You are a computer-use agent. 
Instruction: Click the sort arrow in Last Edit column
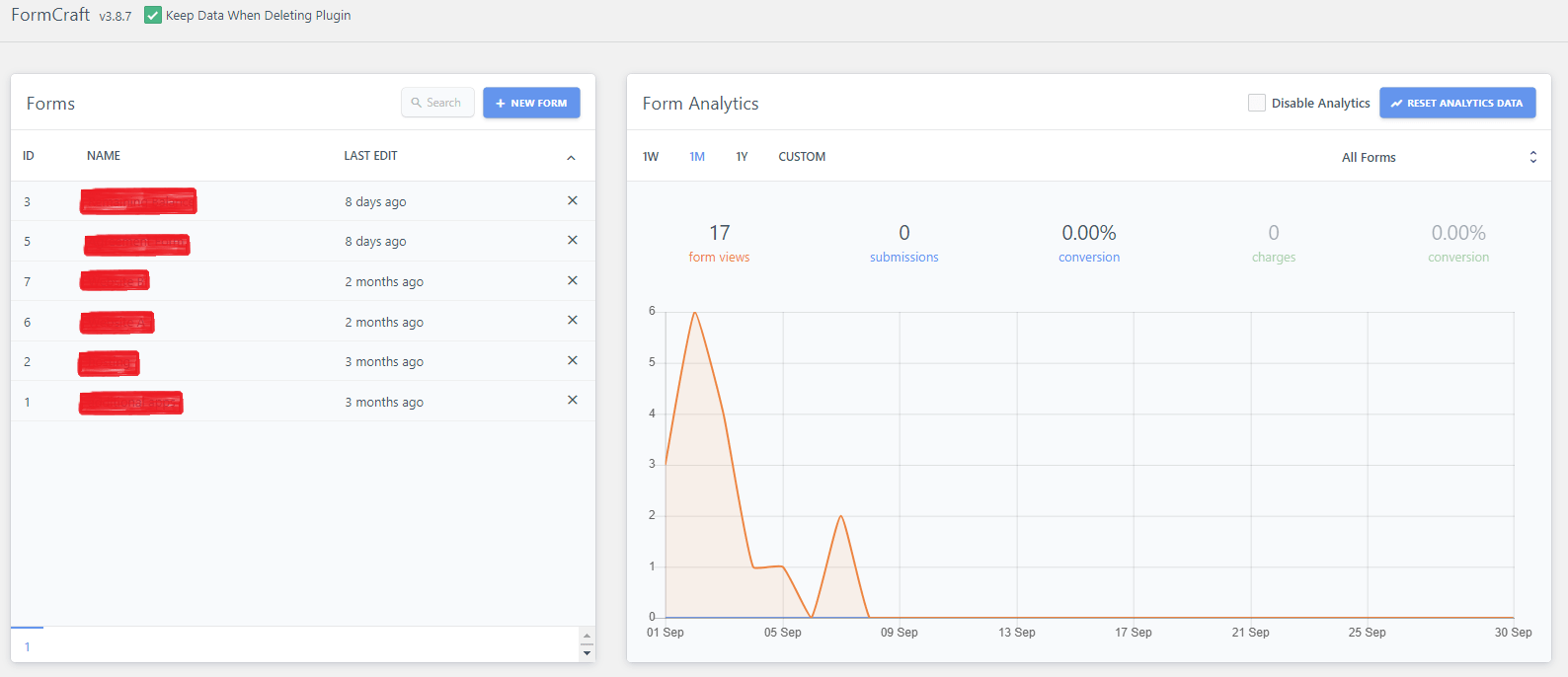click(571, 158)
